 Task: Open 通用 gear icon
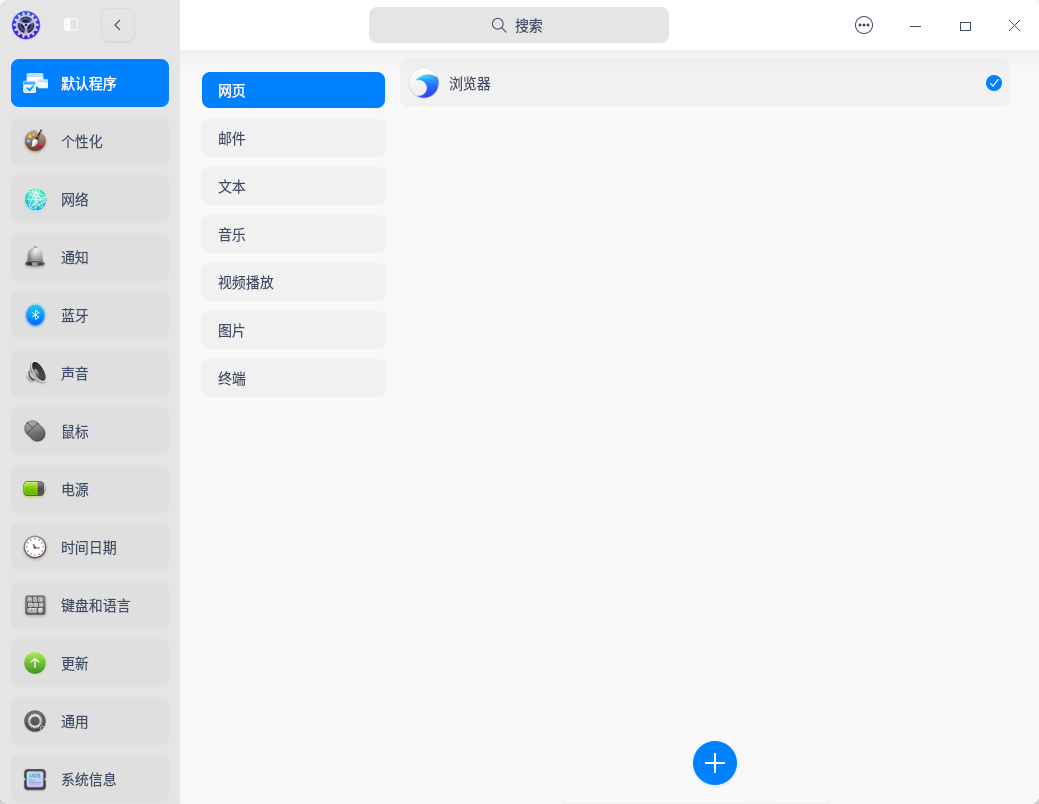tap(35, 721)
